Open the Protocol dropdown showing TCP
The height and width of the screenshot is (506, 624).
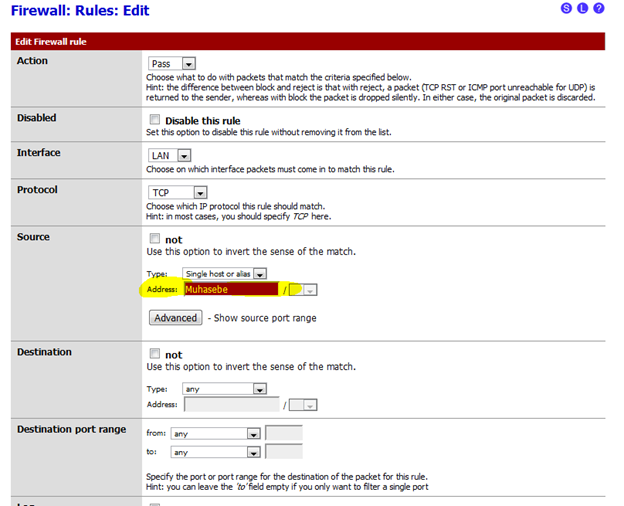click(177, 193)
